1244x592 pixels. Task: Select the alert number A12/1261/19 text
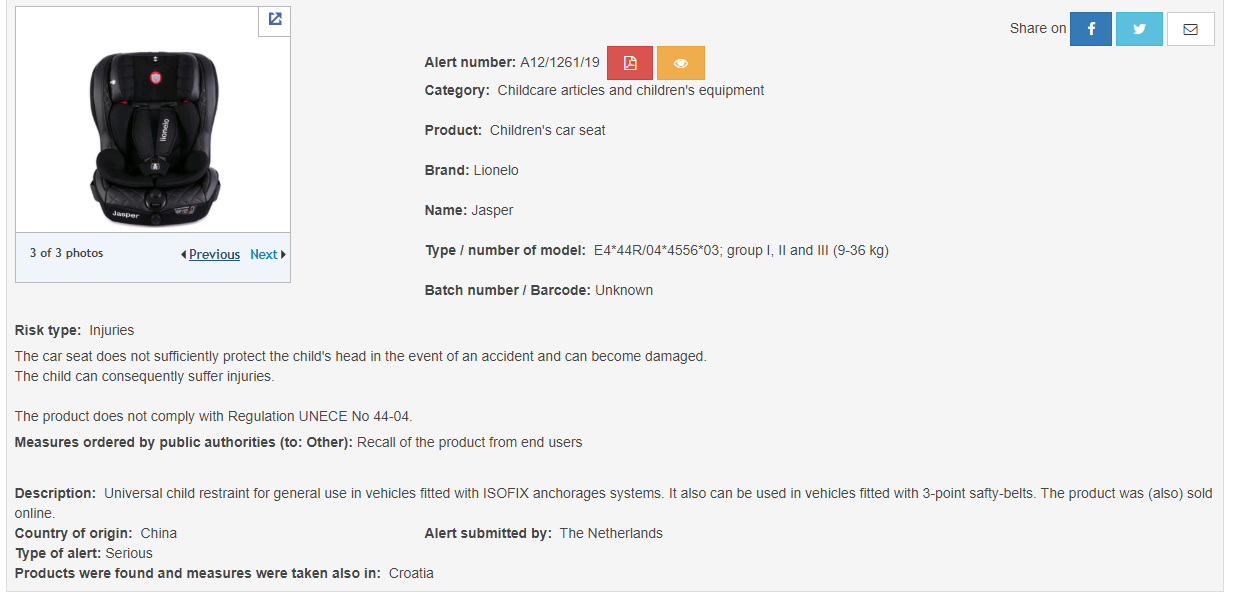560,62
